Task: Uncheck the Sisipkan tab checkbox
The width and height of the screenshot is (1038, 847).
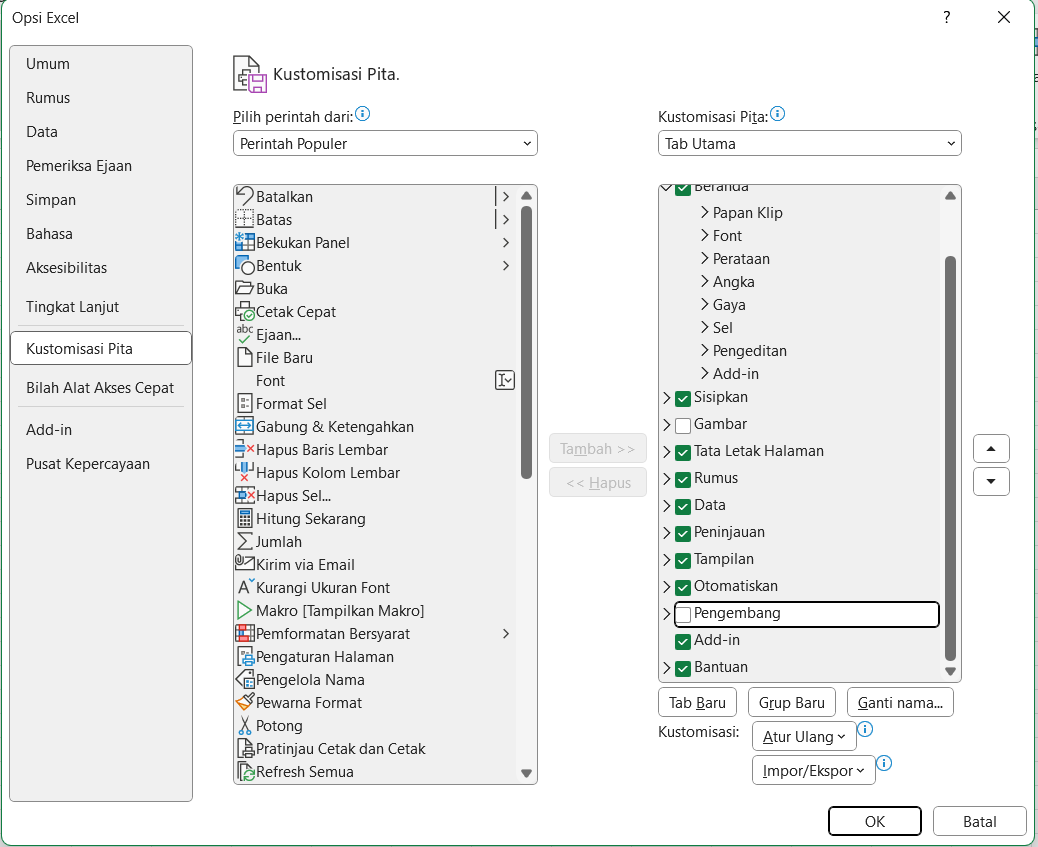Action: (683, 399)
